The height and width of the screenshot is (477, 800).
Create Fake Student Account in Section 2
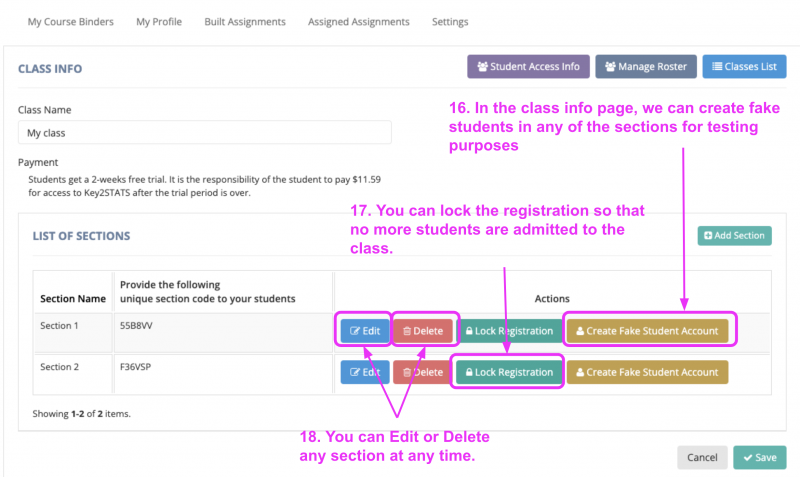tap(647, 372)
